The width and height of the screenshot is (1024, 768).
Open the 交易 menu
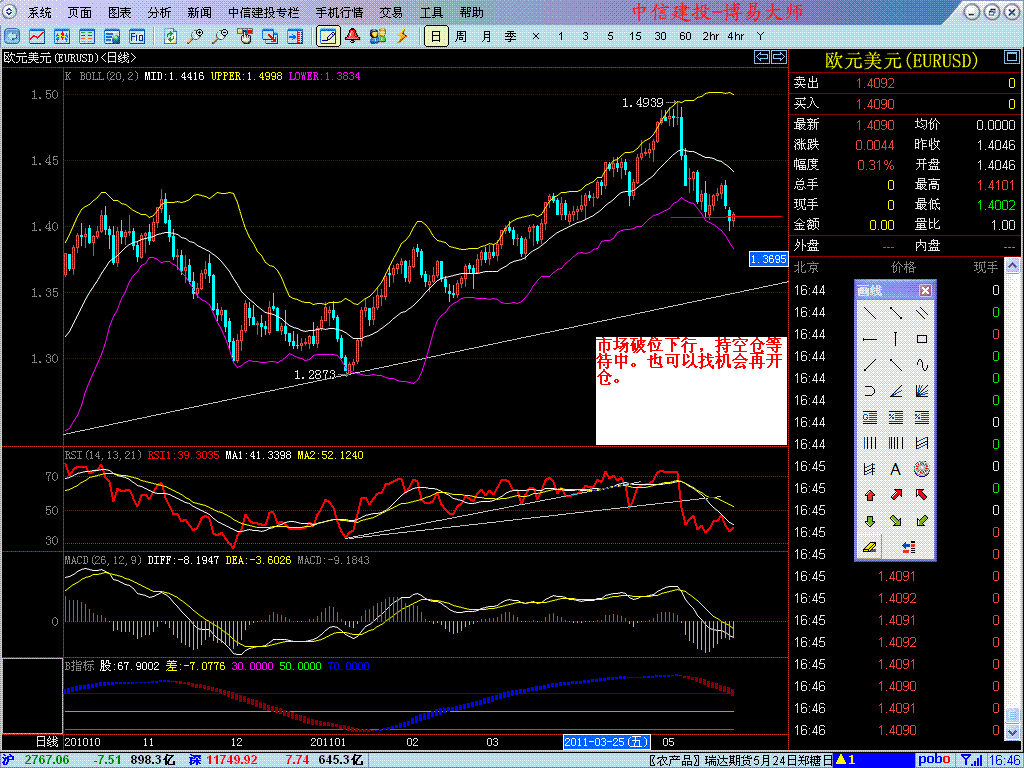click(391, 12)
